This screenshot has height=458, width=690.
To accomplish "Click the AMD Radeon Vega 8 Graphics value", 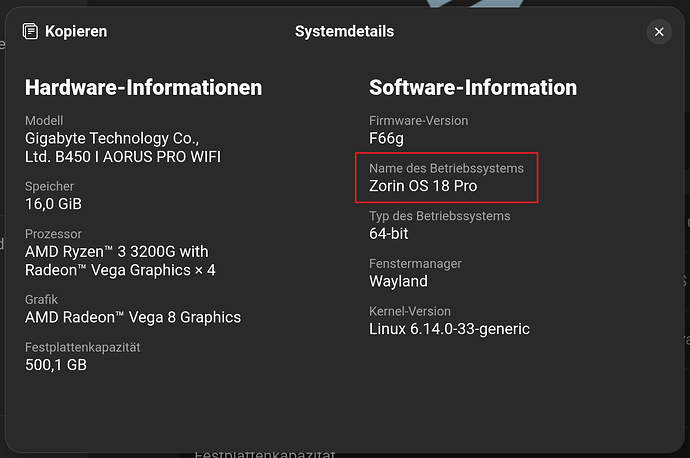I will (x=133, y=317).
